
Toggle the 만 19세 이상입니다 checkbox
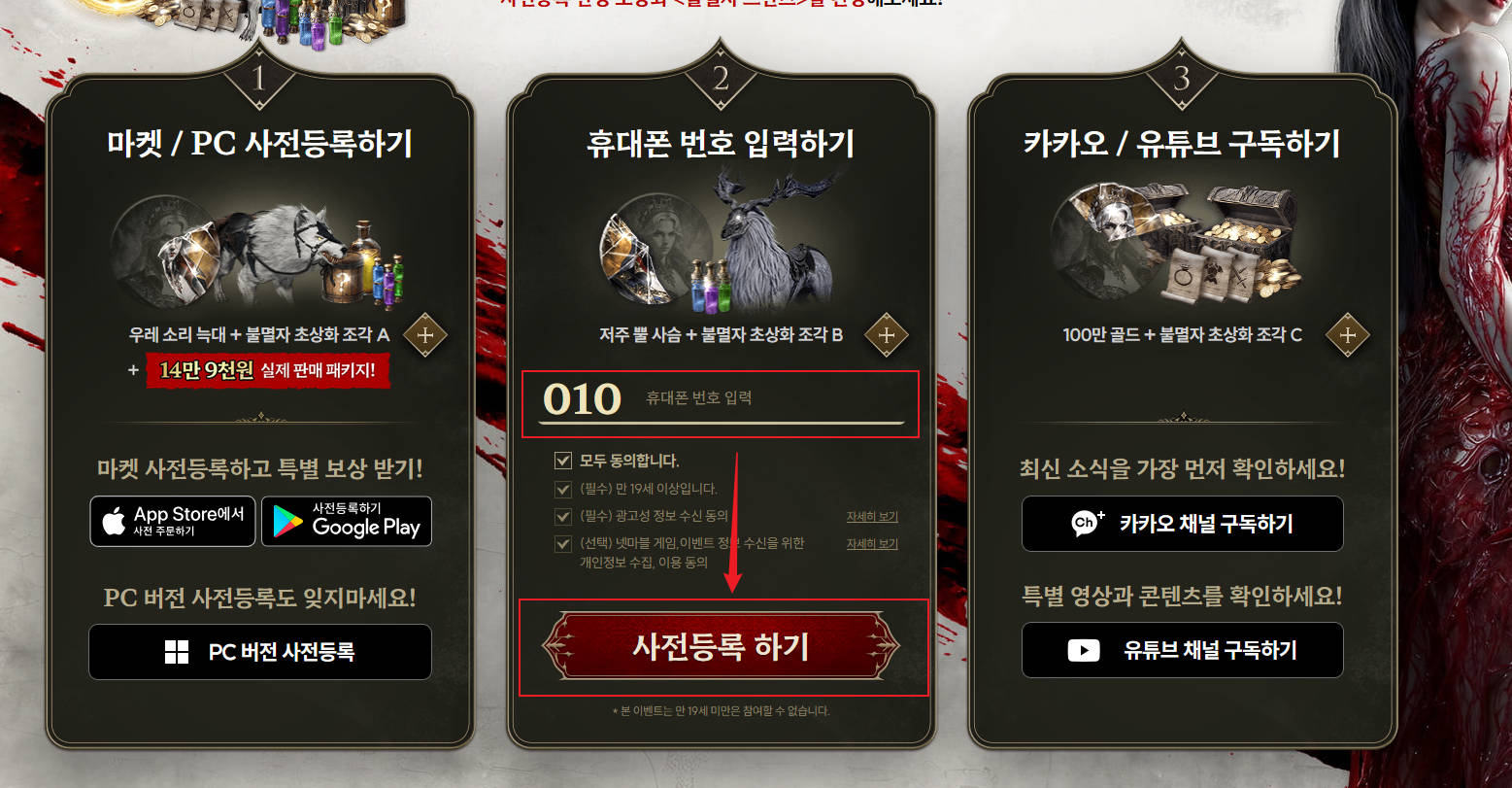point(562,489)
